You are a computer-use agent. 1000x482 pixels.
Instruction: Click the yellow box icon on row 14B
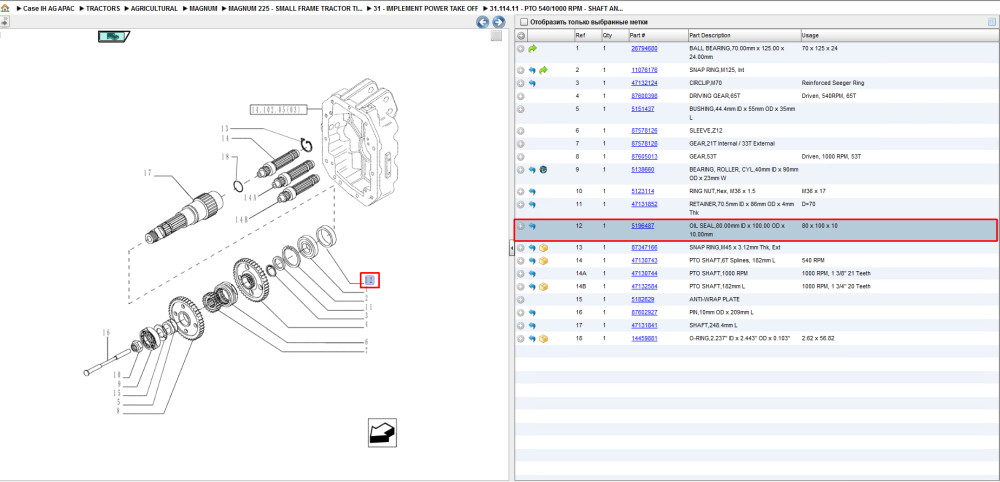(543, 287)
